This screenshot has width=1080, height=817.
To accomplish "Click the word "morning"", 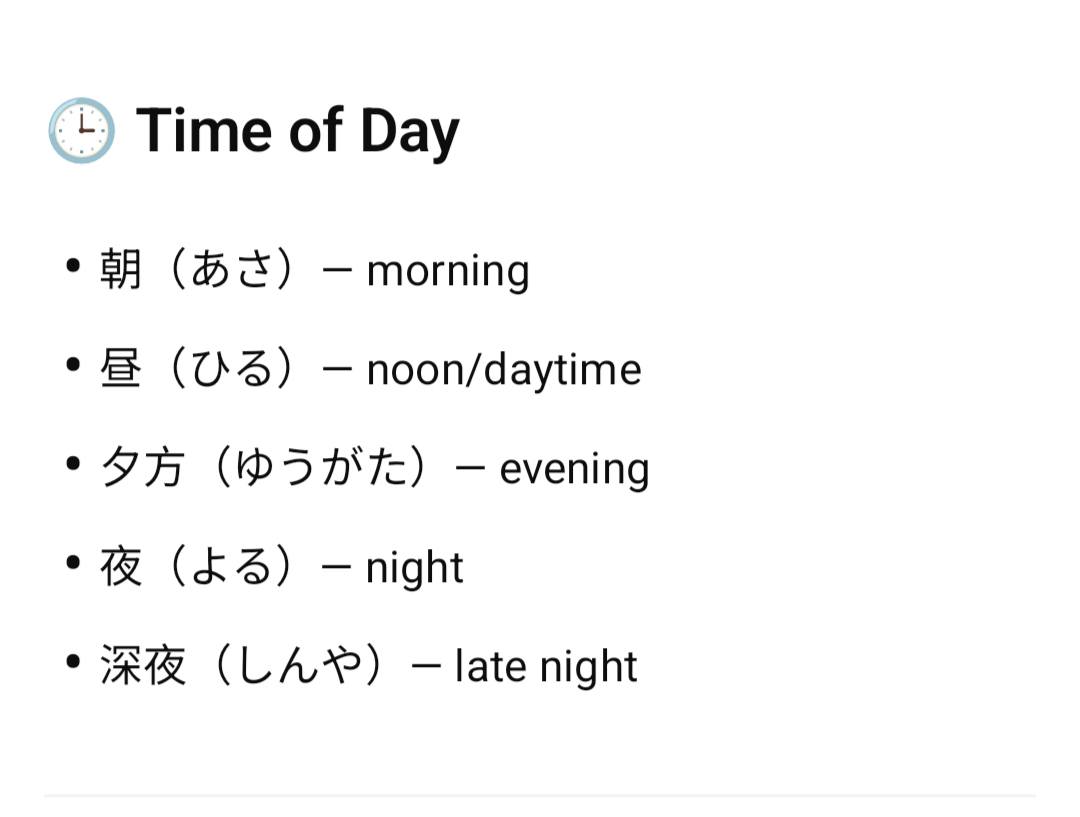I will coord(447,271).
